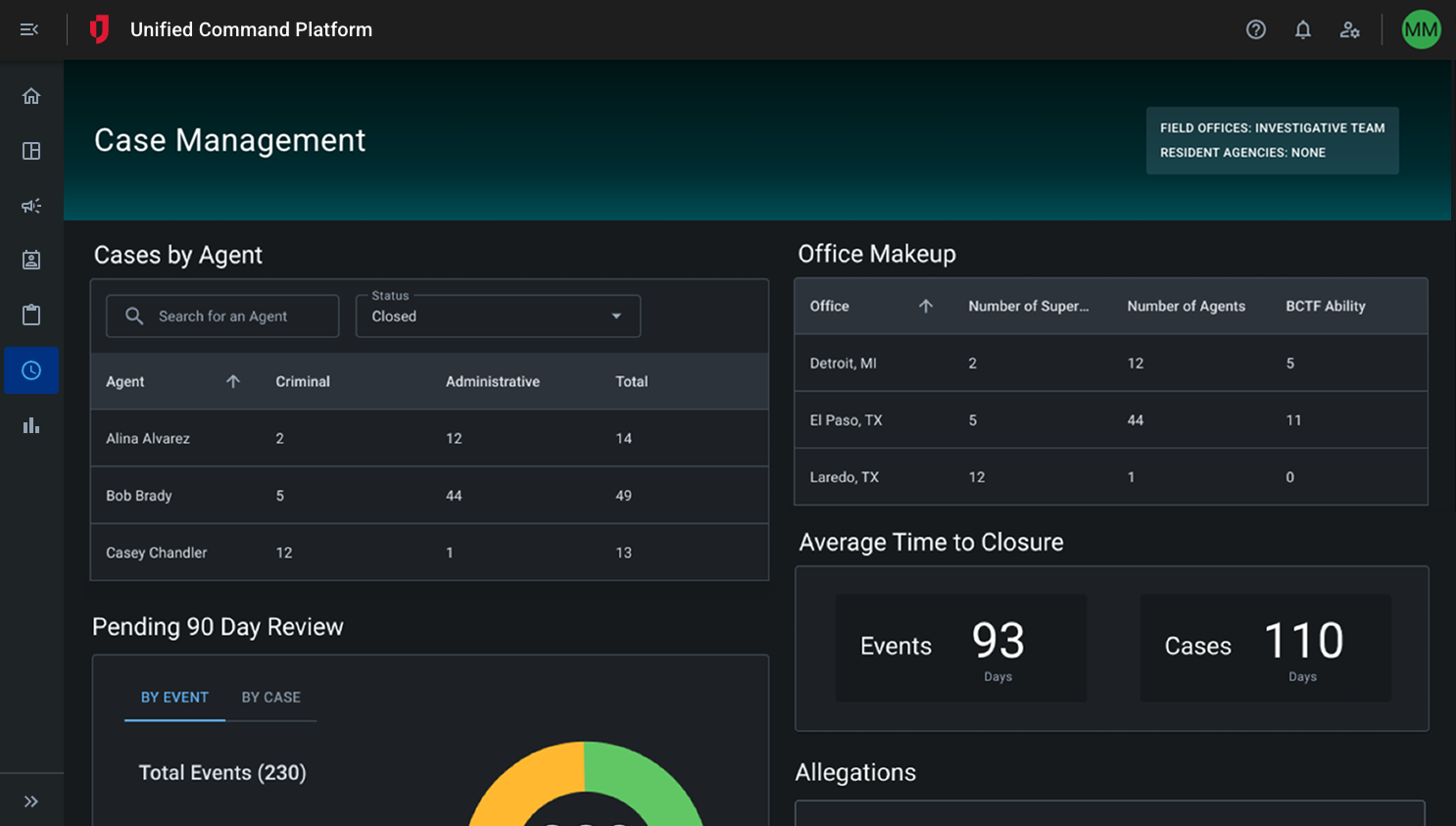This screenshot has height=826, width=1456.
Task: Select the clock sidebar icon
Action: 31,370
